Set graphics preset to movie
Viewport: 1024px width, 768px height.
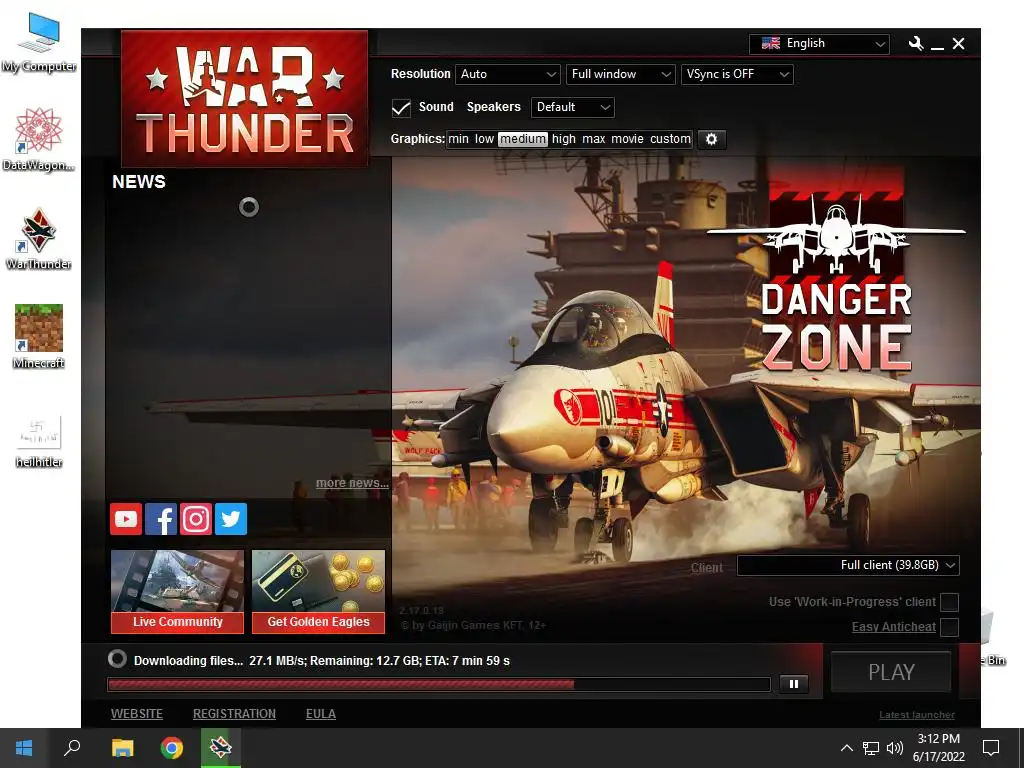pos(628,139)
